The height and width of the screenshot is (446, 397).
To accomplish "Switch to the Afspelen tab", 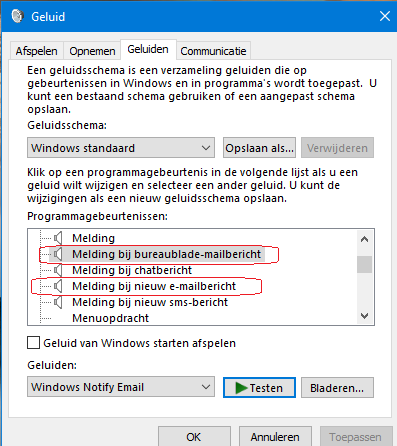I will [37, 51].
